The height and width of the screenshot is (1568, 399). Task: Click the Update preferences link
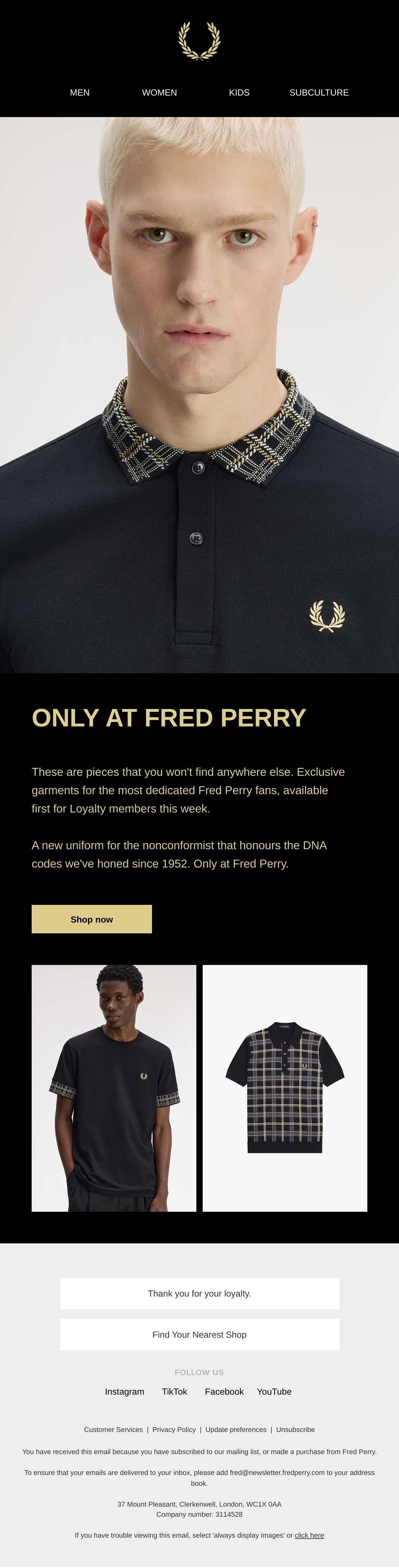(236, 1429)
